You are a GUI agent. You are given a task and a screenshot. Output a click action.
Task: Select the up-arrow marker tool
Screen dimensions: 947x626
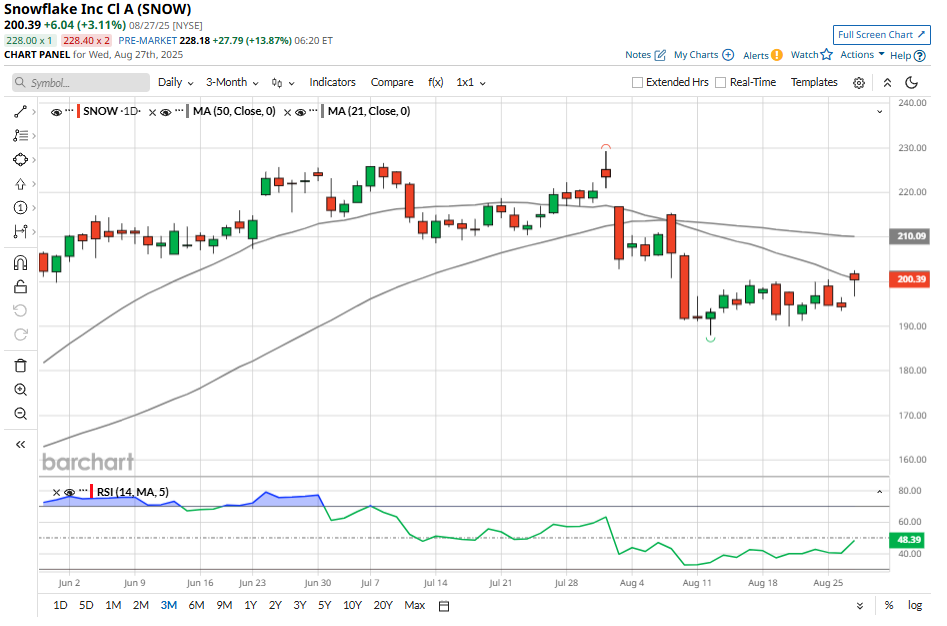(x=20, y=184)
